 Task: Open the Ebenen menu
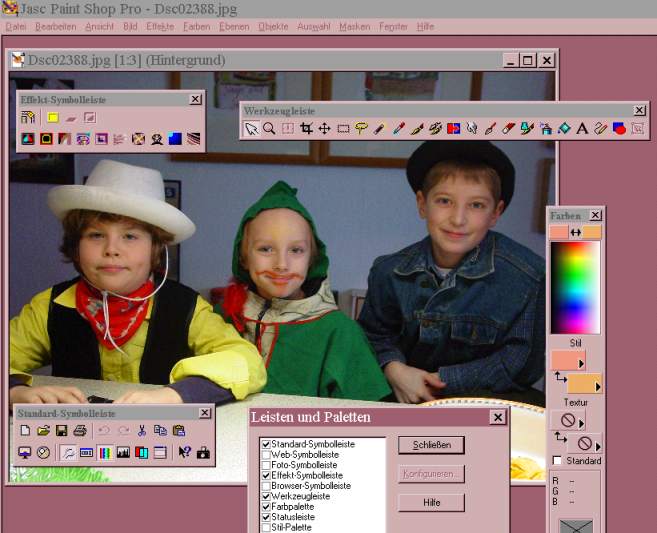(235, 26)
